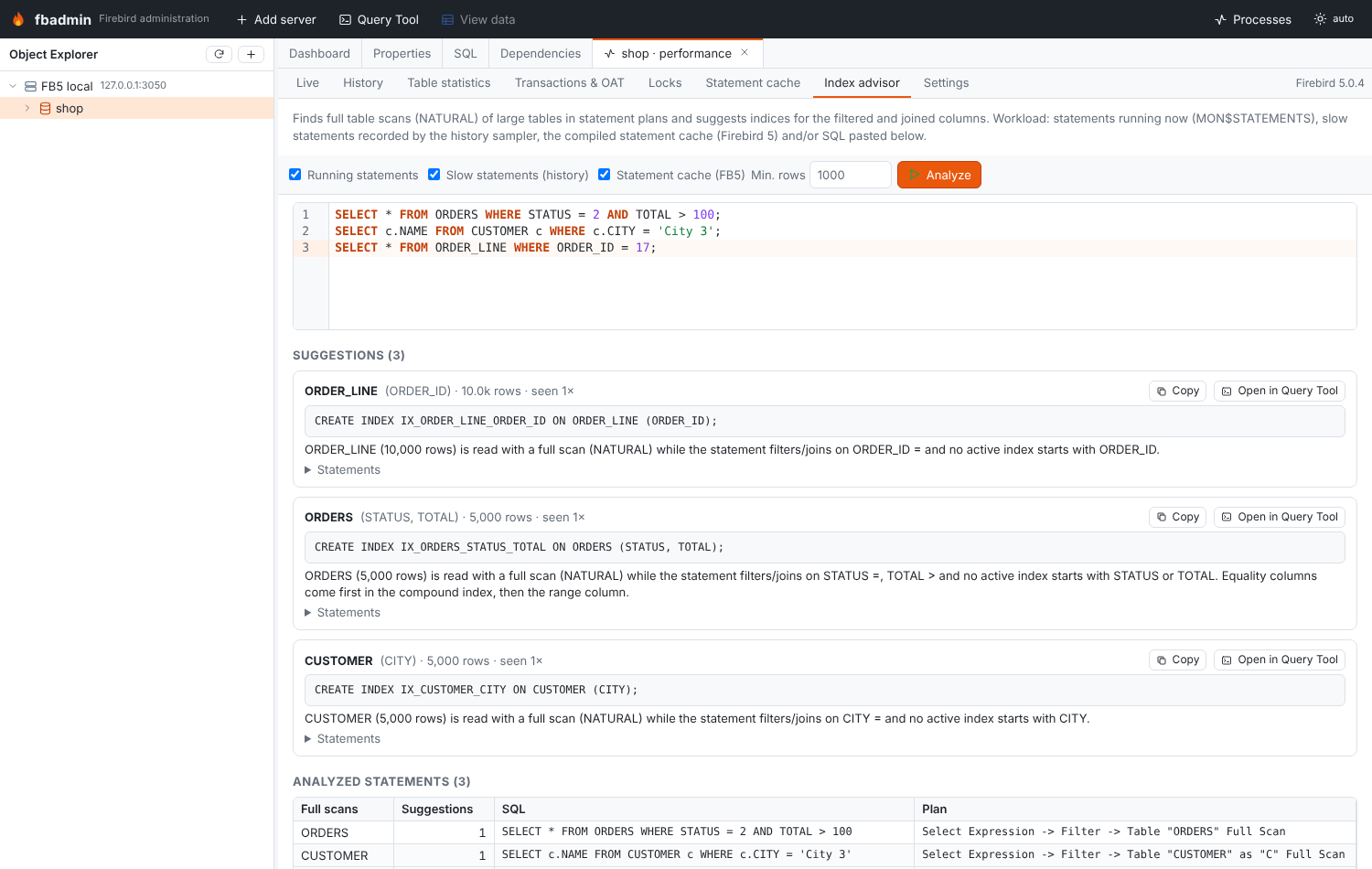1372x869 pixels.
Task: Click the plus button in Object Explorer
Action: pyautogui.click(x=251, y=54)
